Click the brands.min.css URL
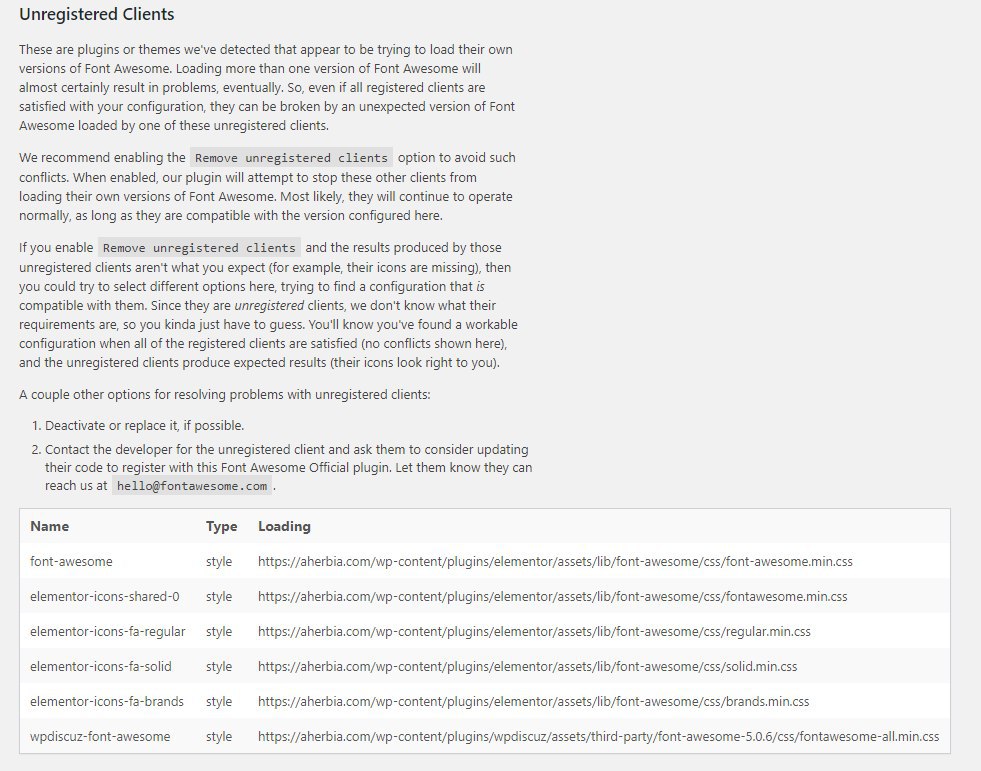The height and width of the screenshot is (771, 981). tap(534, 702)
